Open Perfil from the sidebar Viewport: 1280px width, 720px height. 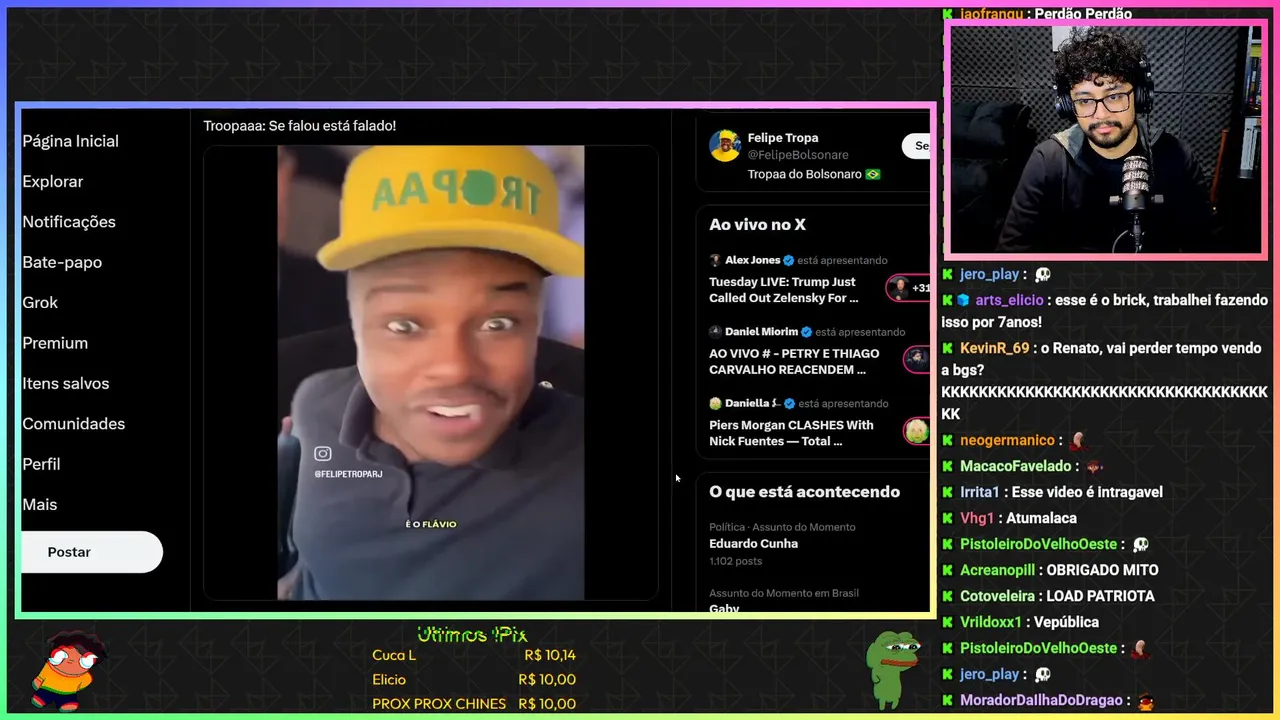(41, 465)
